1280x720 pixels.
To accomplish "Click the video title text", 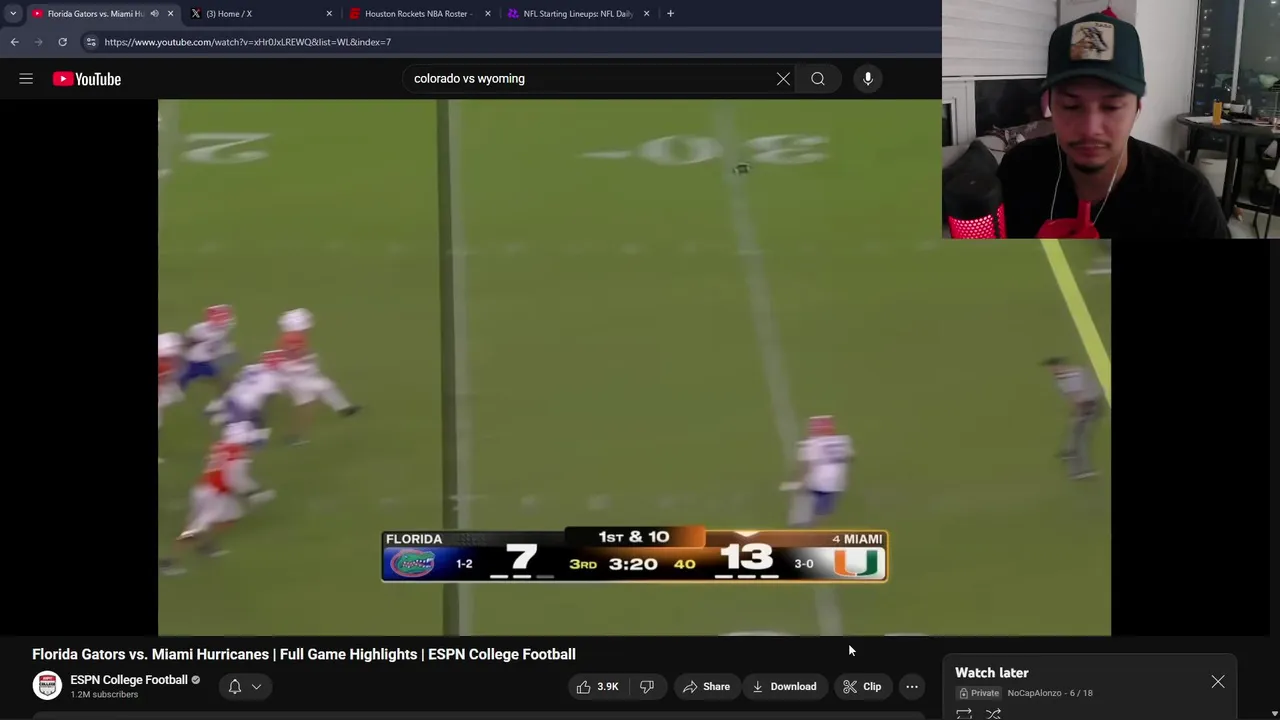I will (304, 654).
